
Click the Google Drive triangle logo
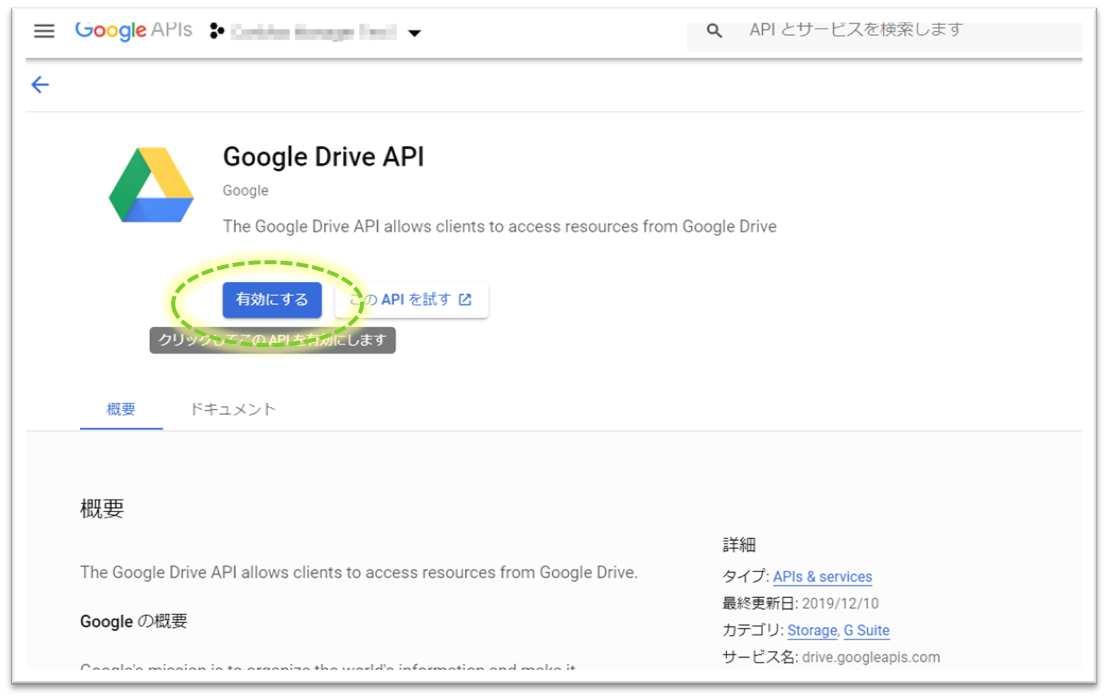click(x=151, y=185)
